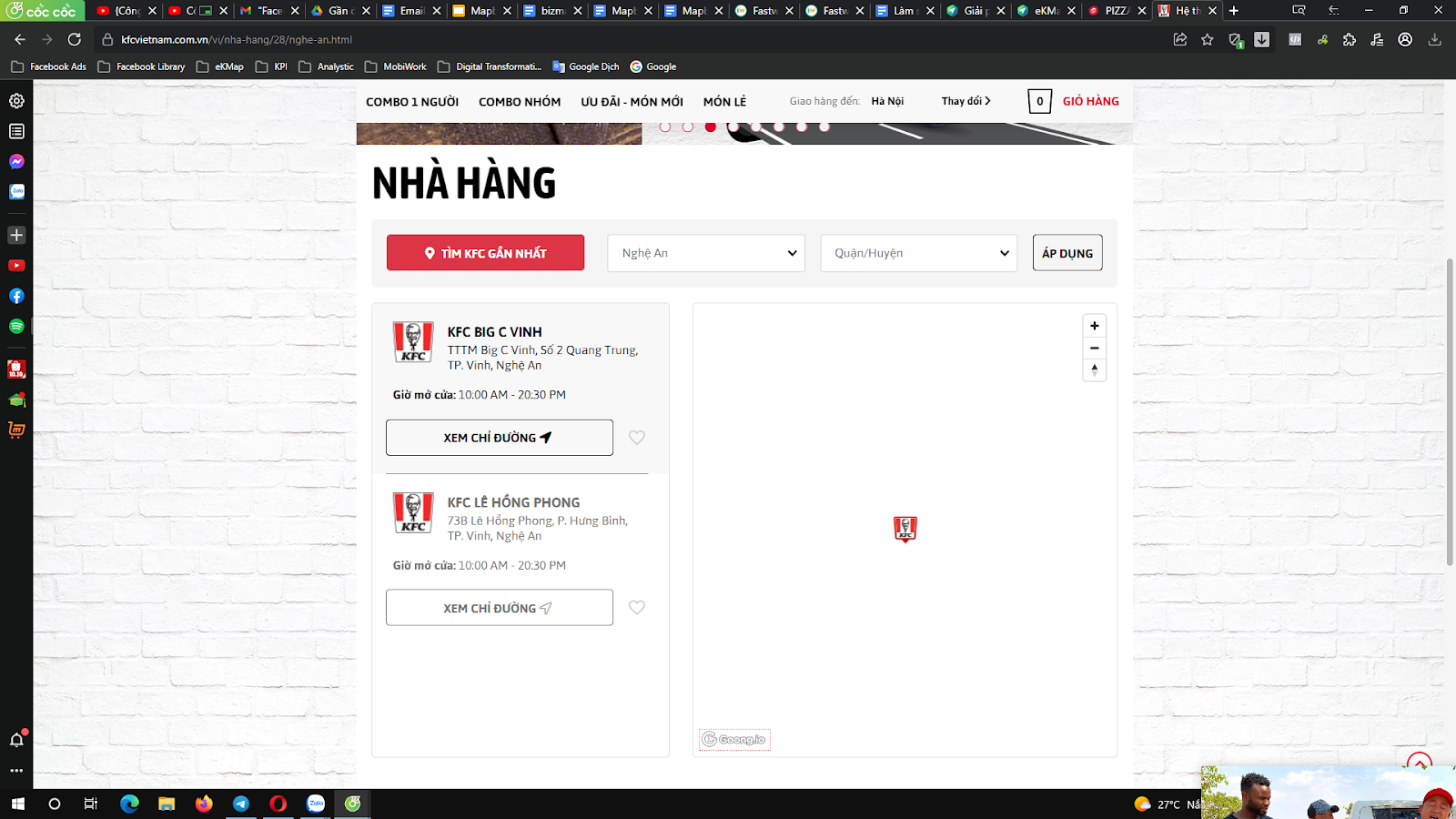Open Messenger in the sidebar
The image size is (1456, 819).
pos(16,161)
